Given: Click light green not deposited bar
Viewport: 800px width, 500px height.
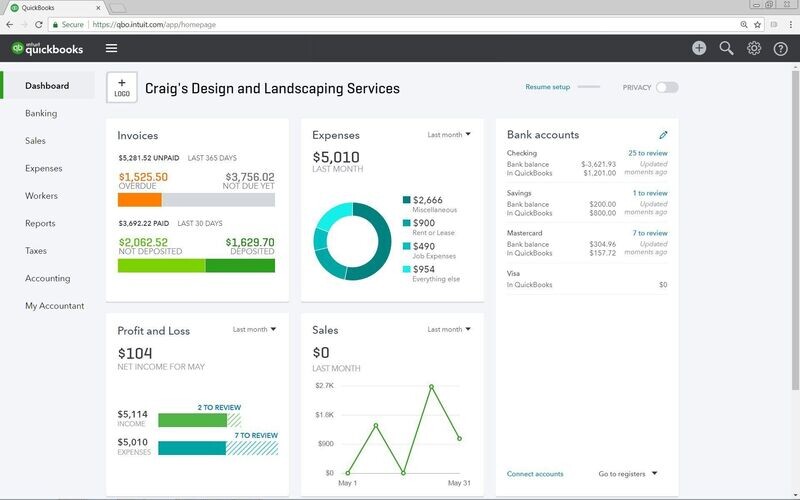Looking at the screenshot, I should click(x=161, y=265).
